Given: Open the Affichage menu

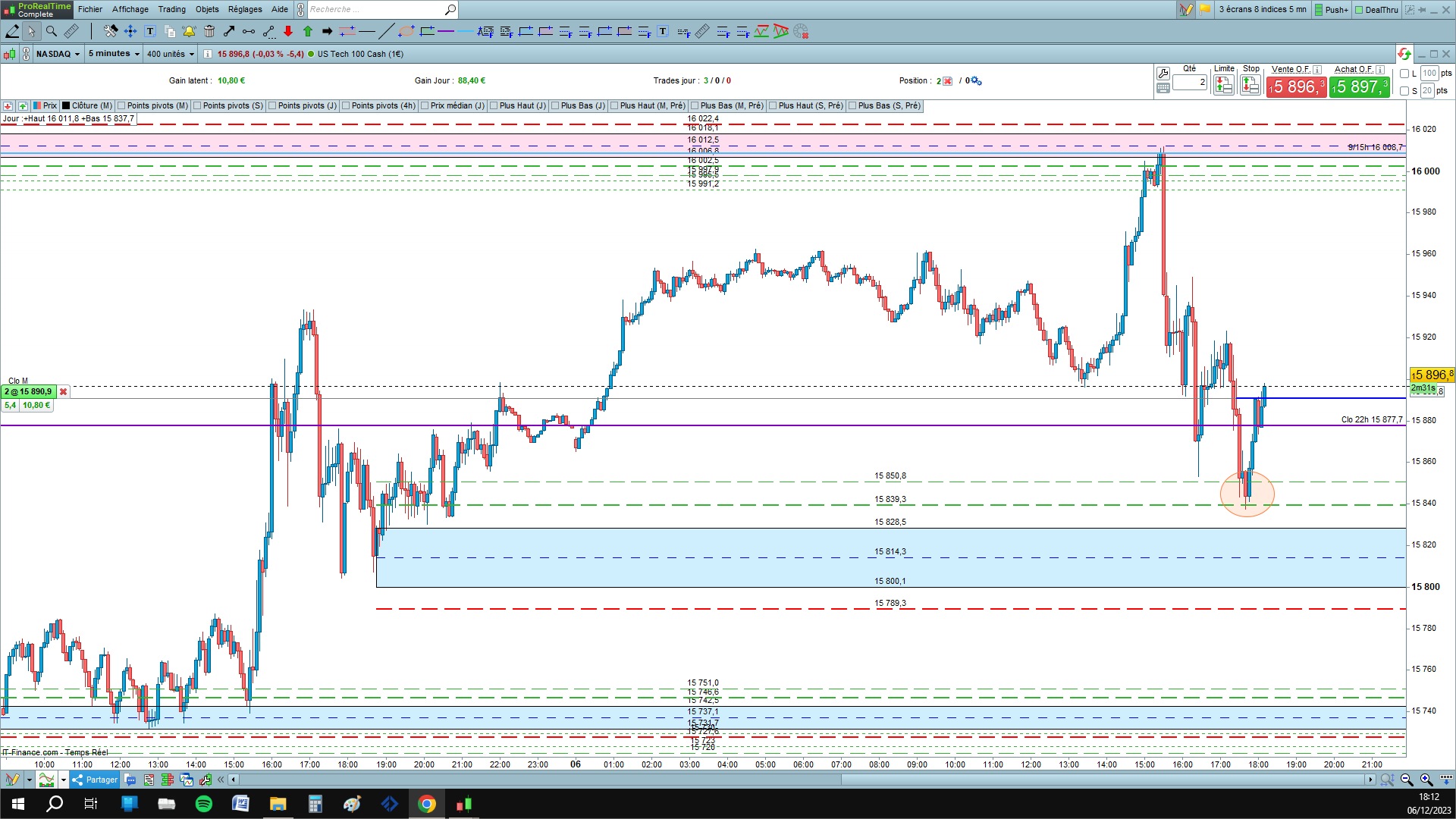Looking at the screenshot, I should [x=130, y=9].
